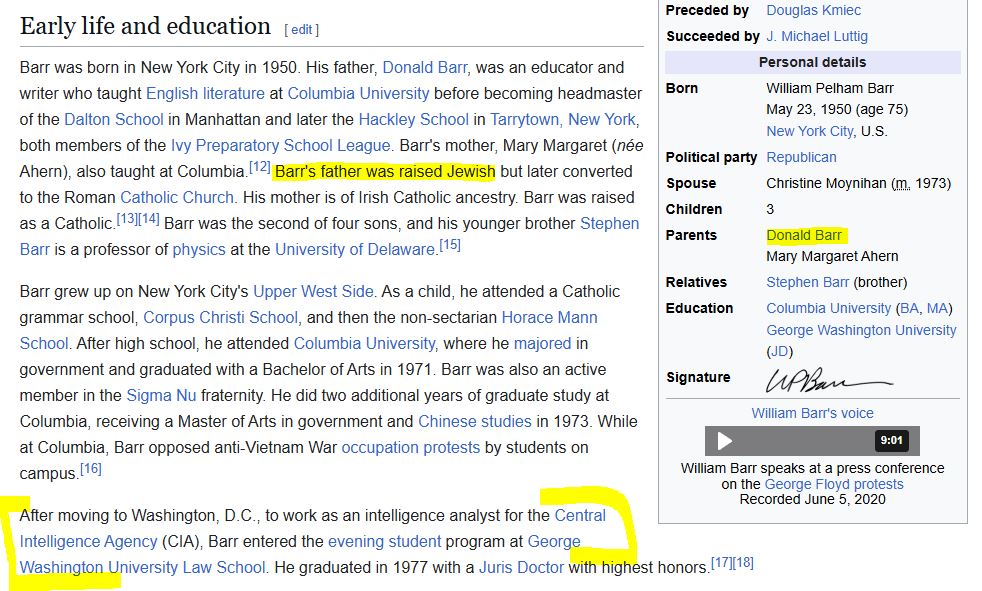The image size is (982, 591).
Task: Open citation reference [12]
Action: 259,167
